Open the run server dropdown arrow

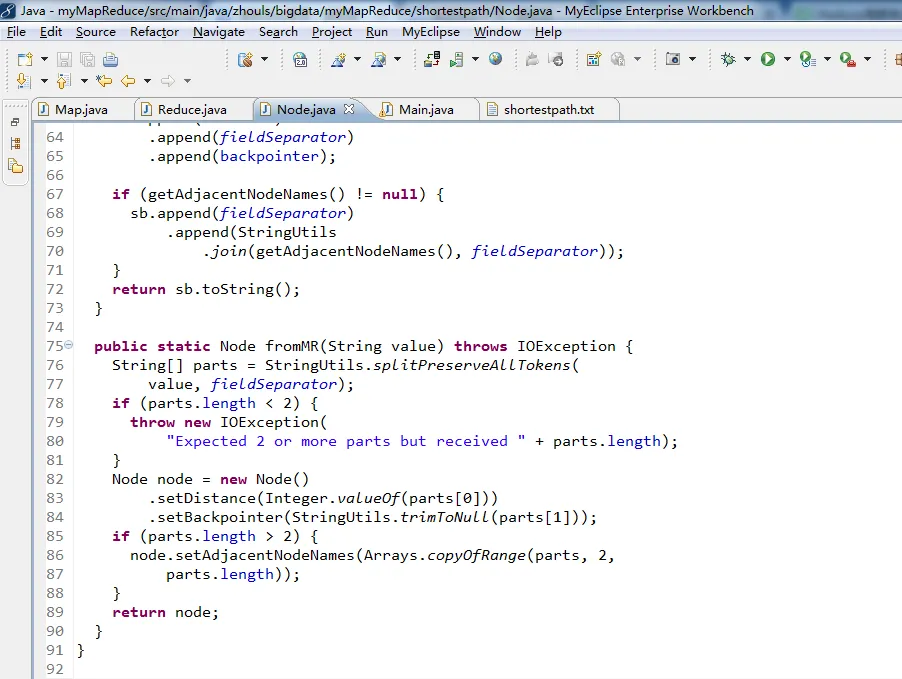point(475,59)
